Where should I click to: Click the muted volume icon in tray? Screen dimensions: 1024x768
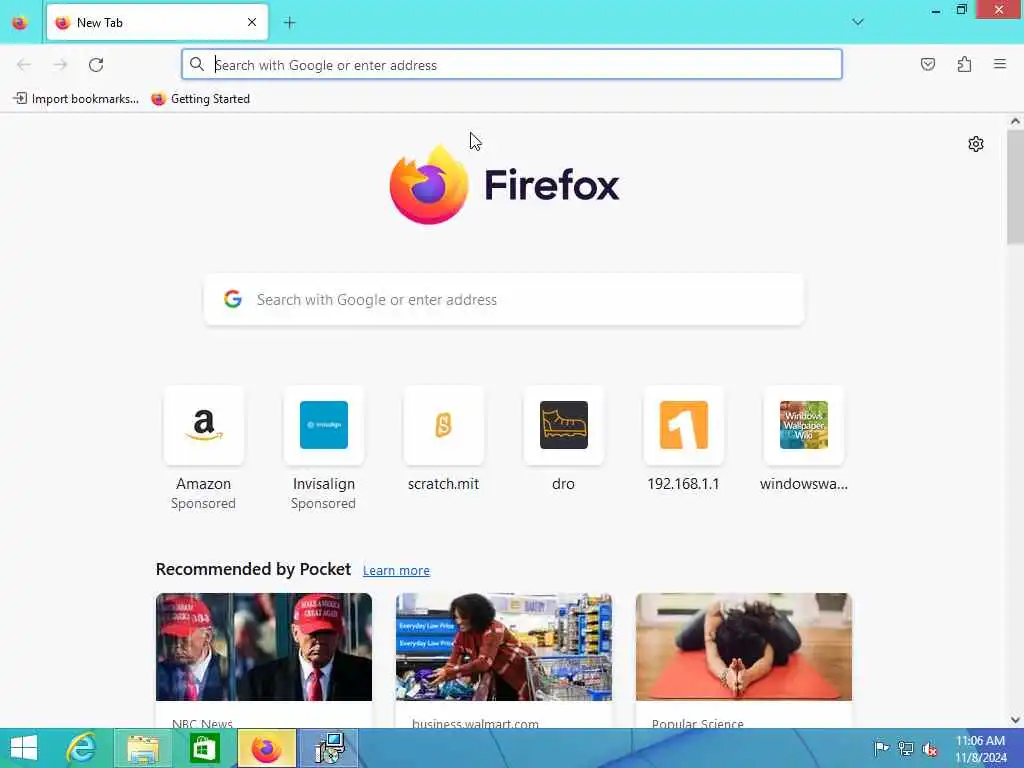click(x=929, y=748)
